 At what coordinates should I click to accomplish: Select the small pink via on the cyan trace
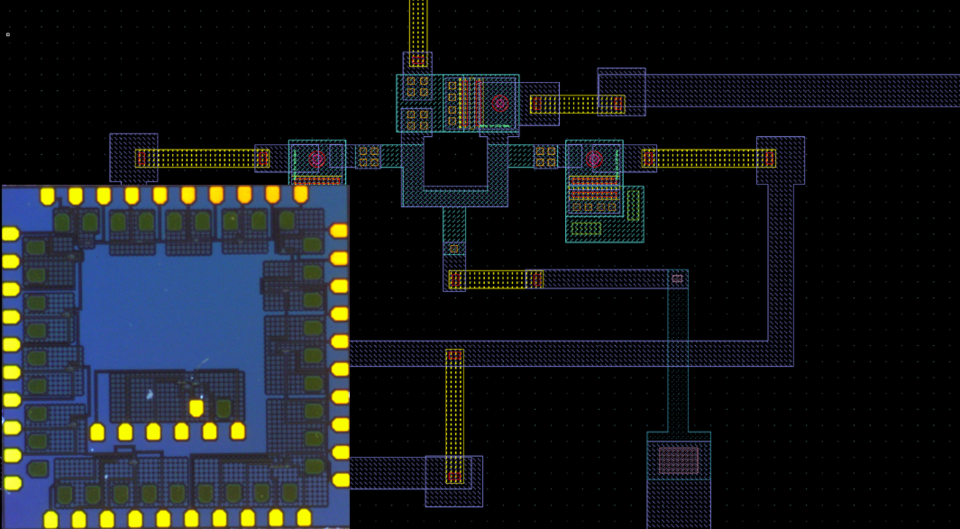pos(677,279)
